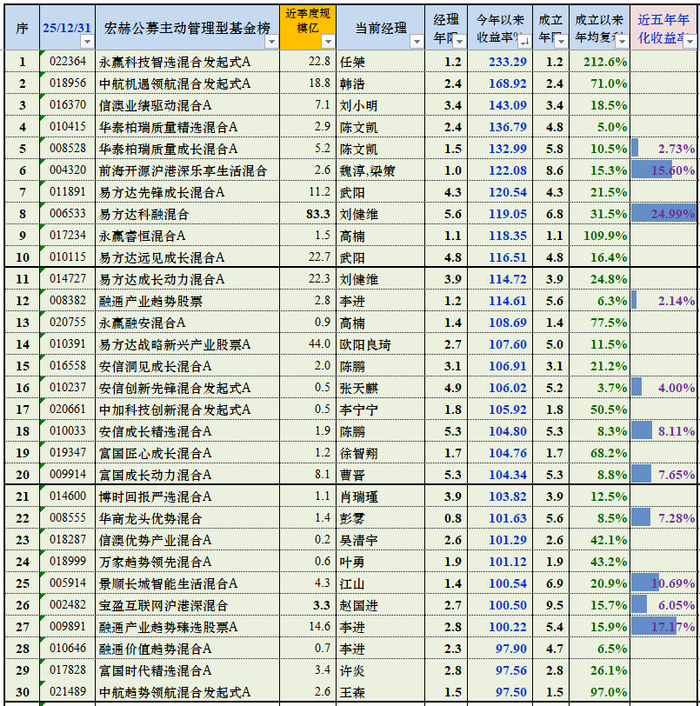Screen dimensions: 700x706
Task: Click five-year value 2.14%
Action: click(x=676, y=301)
